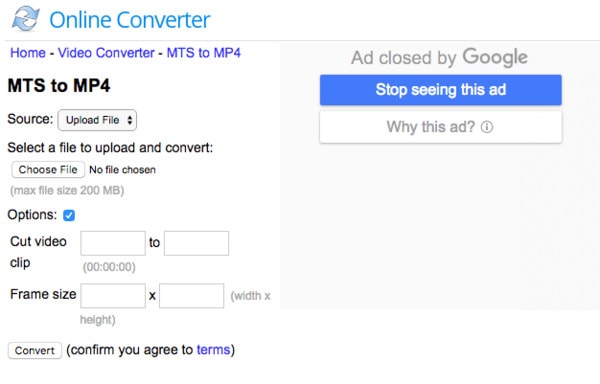The image size is (600, 384).
Task: Click the Google logo in ad notice
Action: (x=495, y=57)
